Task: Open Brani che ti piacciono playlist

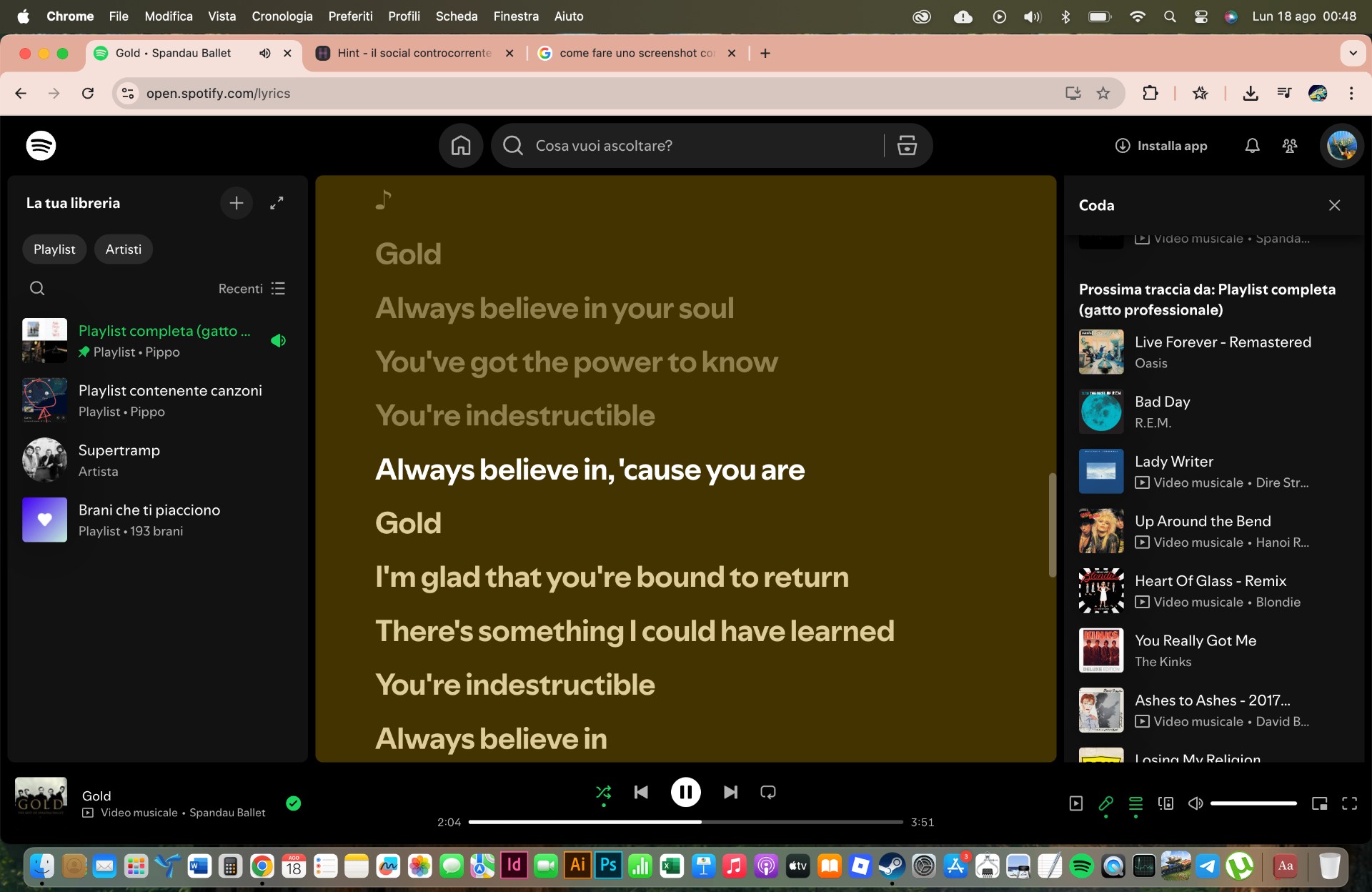Action: click(157, 520)
